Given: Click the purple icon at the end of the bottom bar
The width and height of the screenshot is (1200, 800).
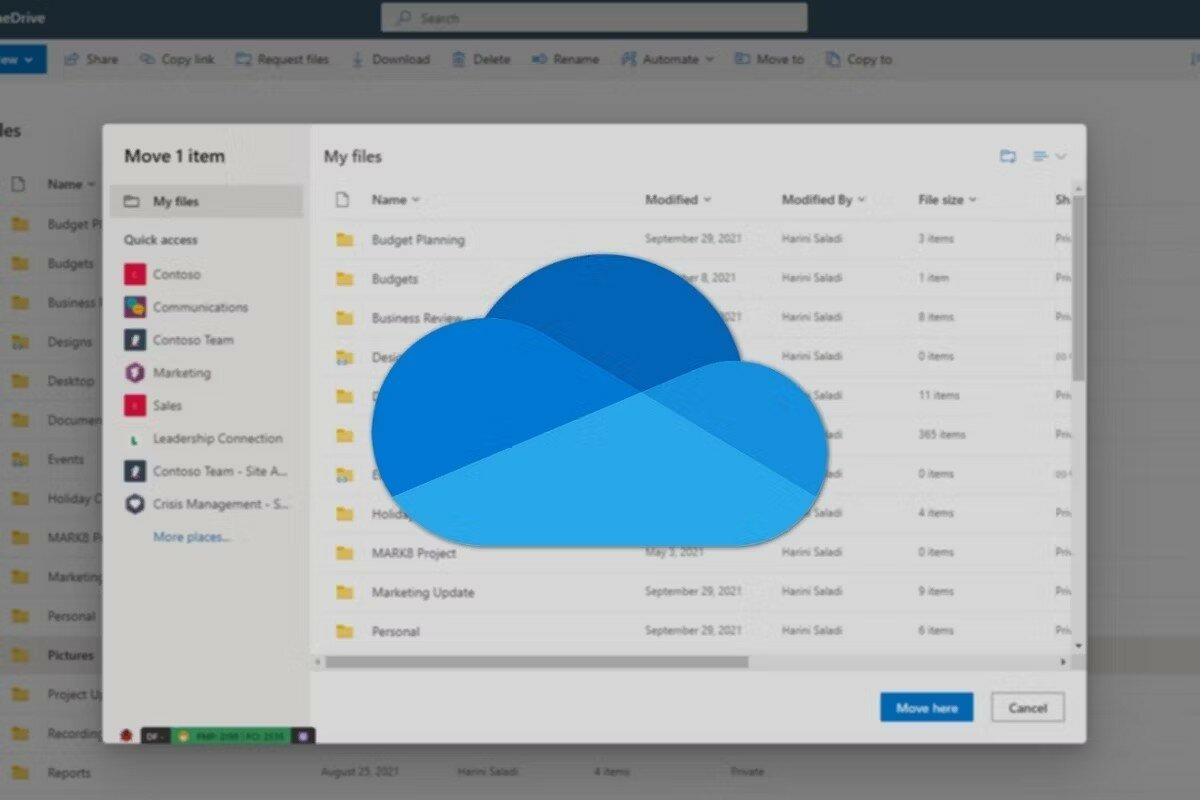Looking at the screenshot, I should coord(305,736).
